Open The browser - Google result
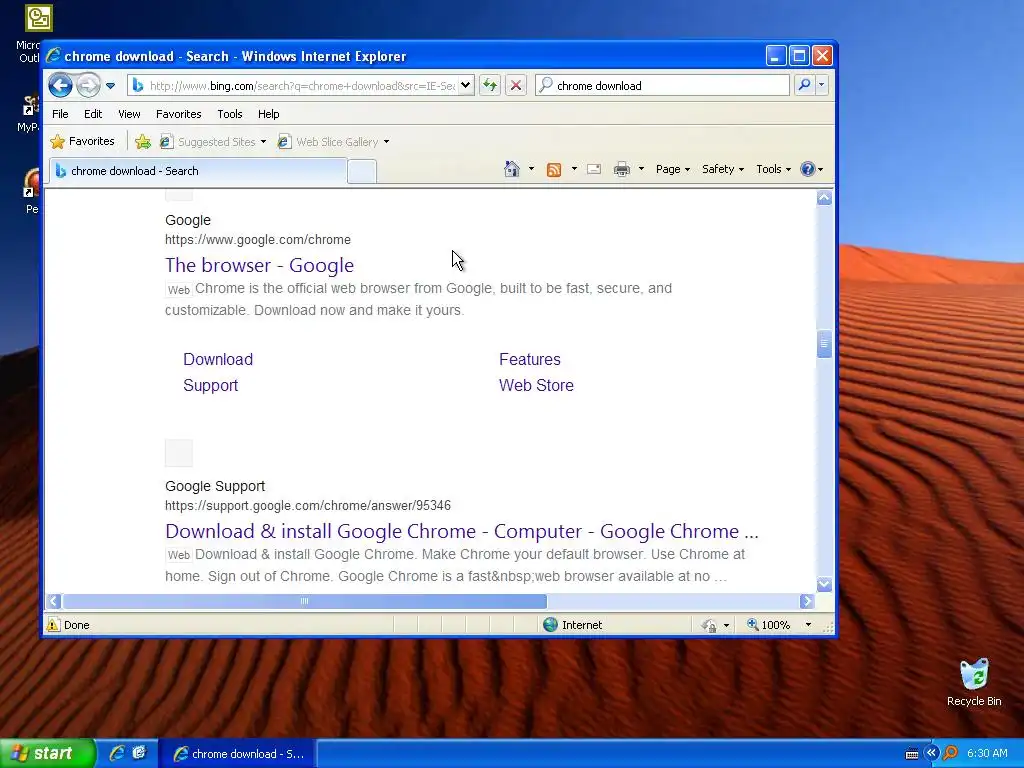This screenshot has width=1024, height=768. [259, 265]
